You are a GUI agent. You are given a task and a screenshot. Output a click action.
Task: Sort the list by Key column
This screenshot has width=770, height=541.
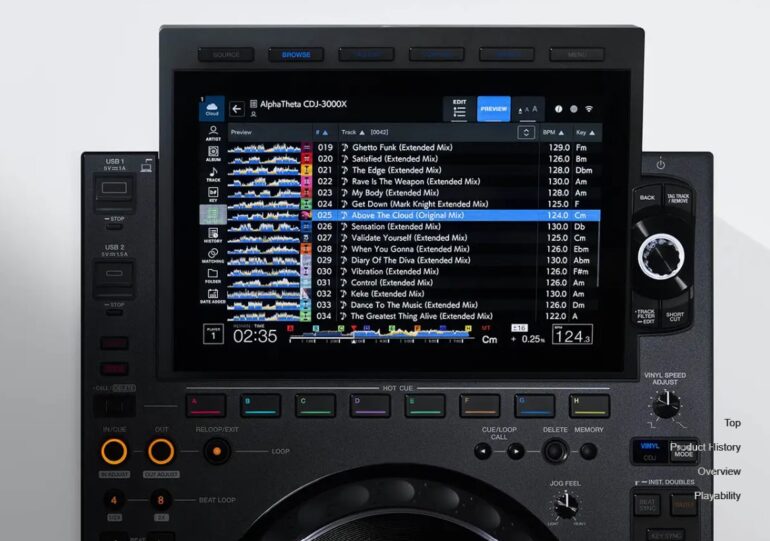click(586, 132)
